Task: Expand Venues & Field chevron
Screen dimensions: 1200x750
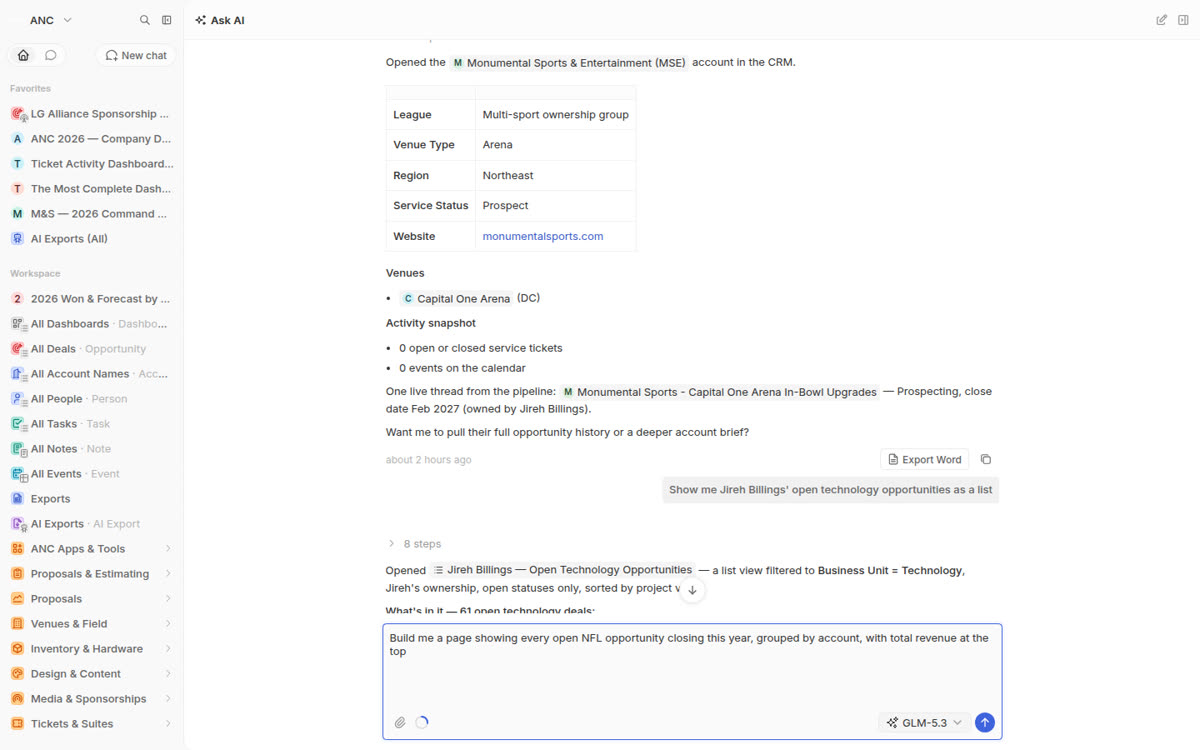Action: tap(168, 624)
